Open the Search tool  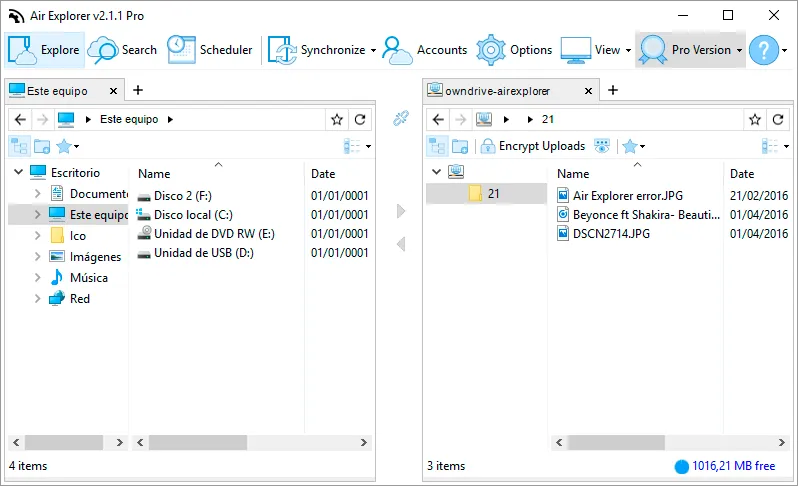[122, 50]
